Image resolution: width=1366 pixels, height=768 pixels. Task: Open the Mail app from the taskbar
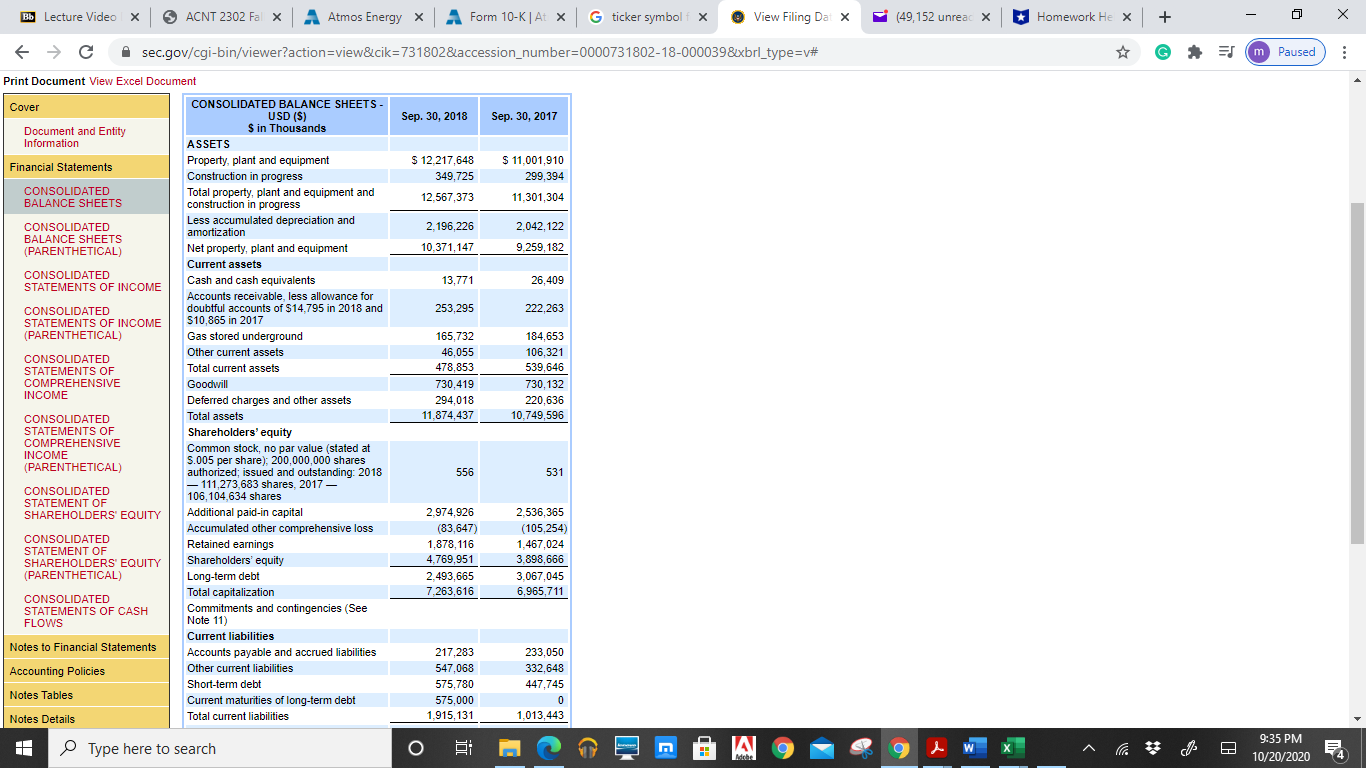click(820, 747)
